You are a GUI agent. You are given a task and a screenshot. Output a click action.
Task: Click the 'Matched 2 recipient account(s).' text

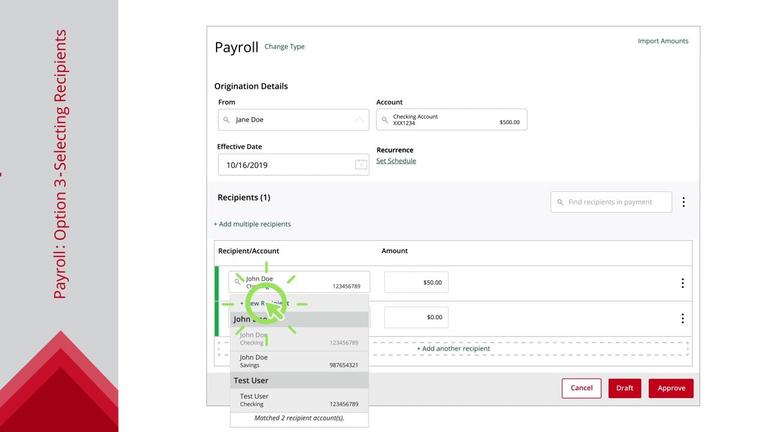(x=299, y=418)
